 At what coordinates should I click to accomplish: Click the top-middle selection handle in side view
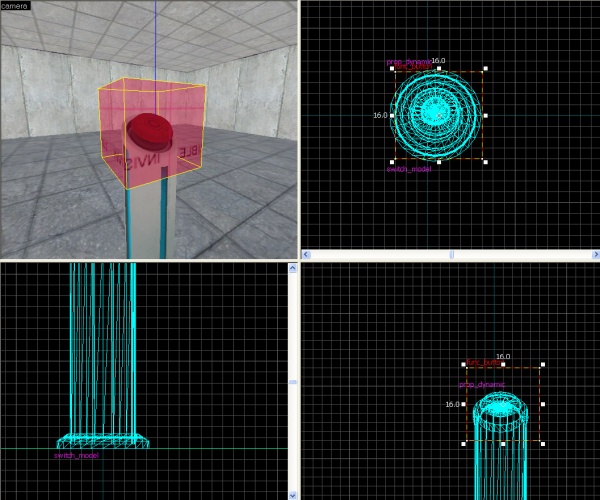pyautogui.click(x=503, y=365)
